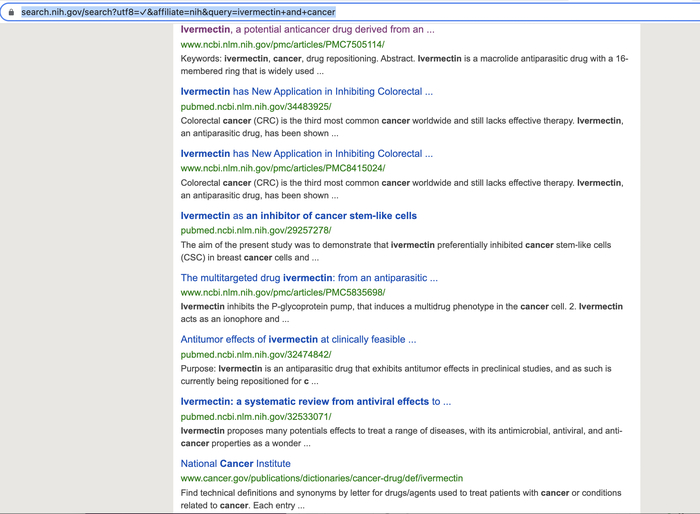Click the PMC5835698 article URL
The width and height of the screenshot is (700, 514).
(282, 293)
